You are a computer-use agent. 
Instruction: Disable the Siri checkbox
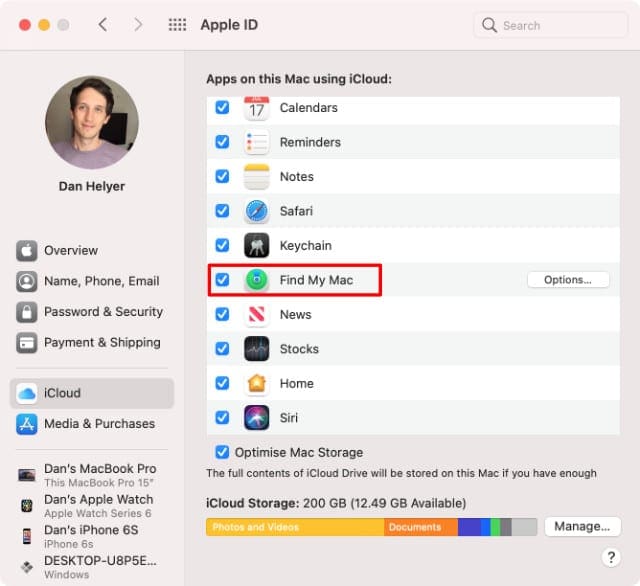[222, 418]
